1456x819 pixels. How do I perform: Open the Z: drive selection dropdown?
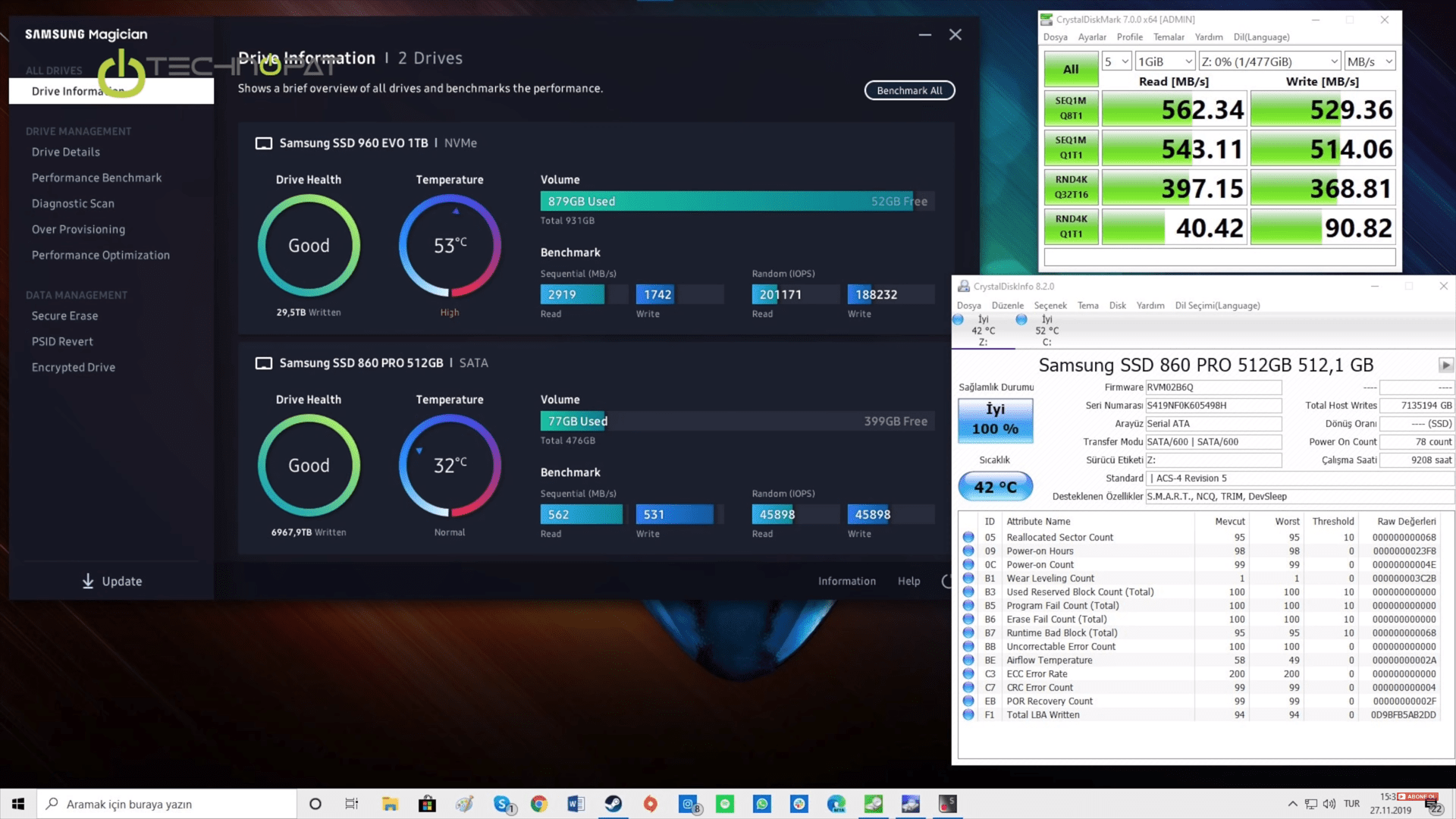[1269, 61]
